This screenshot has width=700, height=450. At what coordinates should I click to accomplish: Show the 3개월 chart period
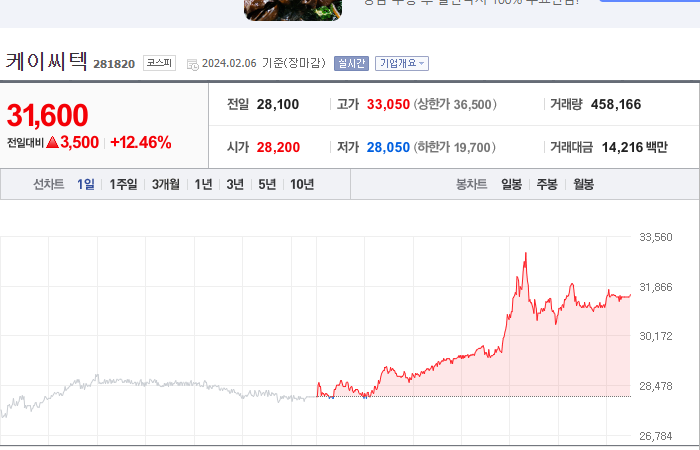click(x=166, y=184)
